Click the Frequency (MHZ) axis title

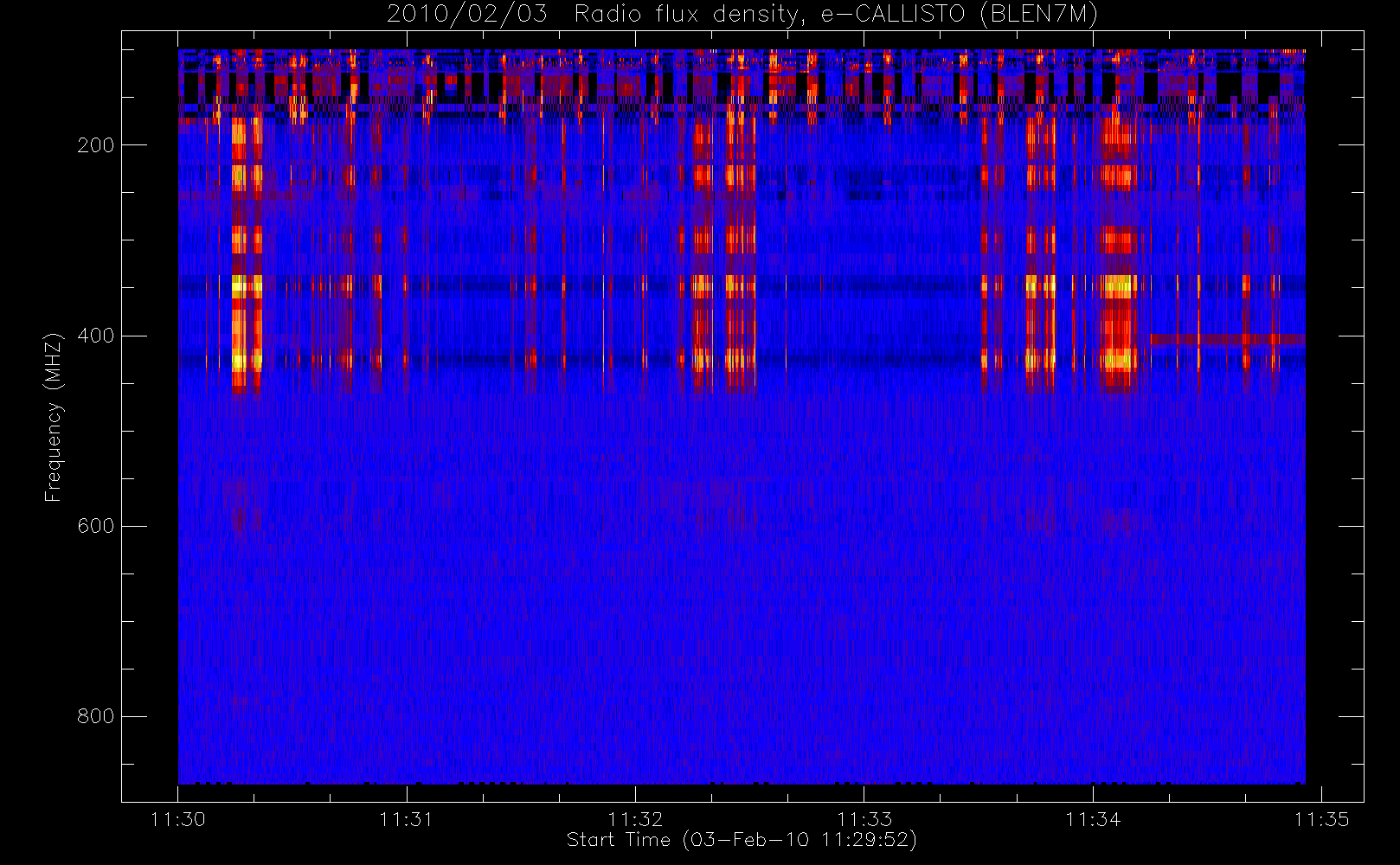pyautogui.click(x=54, y=417)
